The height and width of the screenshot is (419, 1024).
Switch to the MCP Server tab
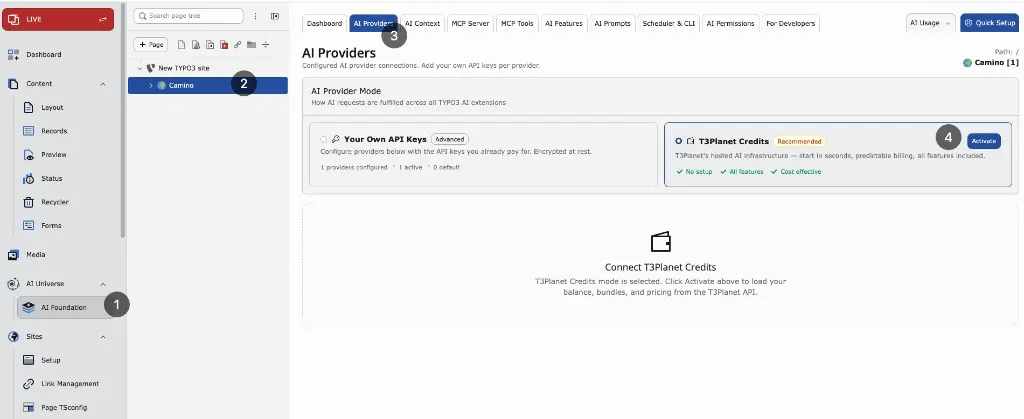click(470, 23)
